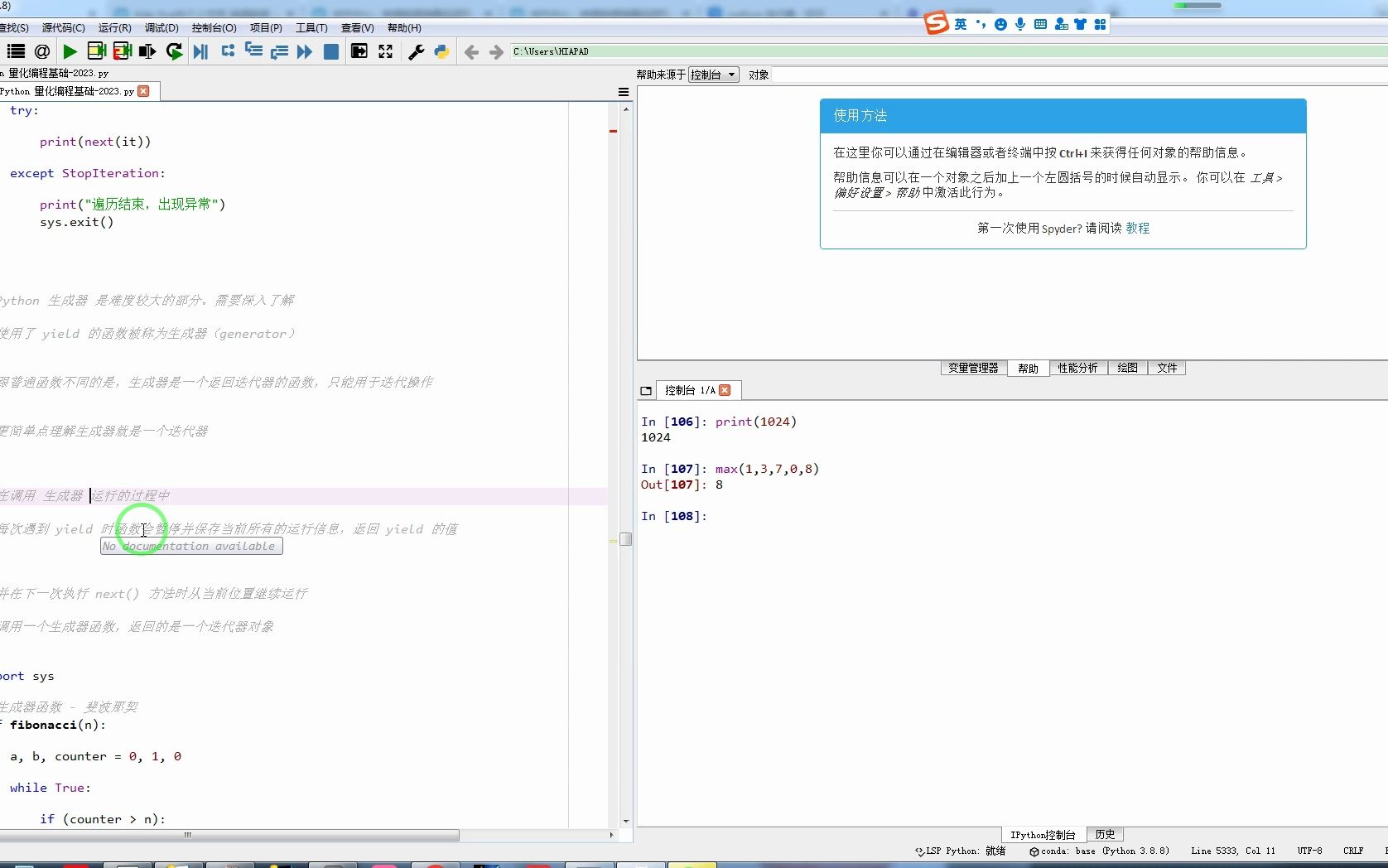Open preferences wrench icon
This screenshot has width=1388, height=868.
point(417,51)
